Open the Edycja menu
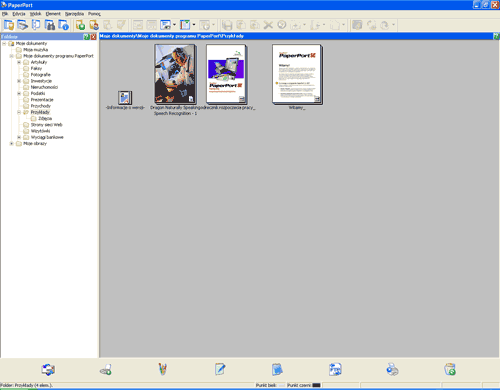The width and height of the screenshot is (500, 390). click(19, 14)
